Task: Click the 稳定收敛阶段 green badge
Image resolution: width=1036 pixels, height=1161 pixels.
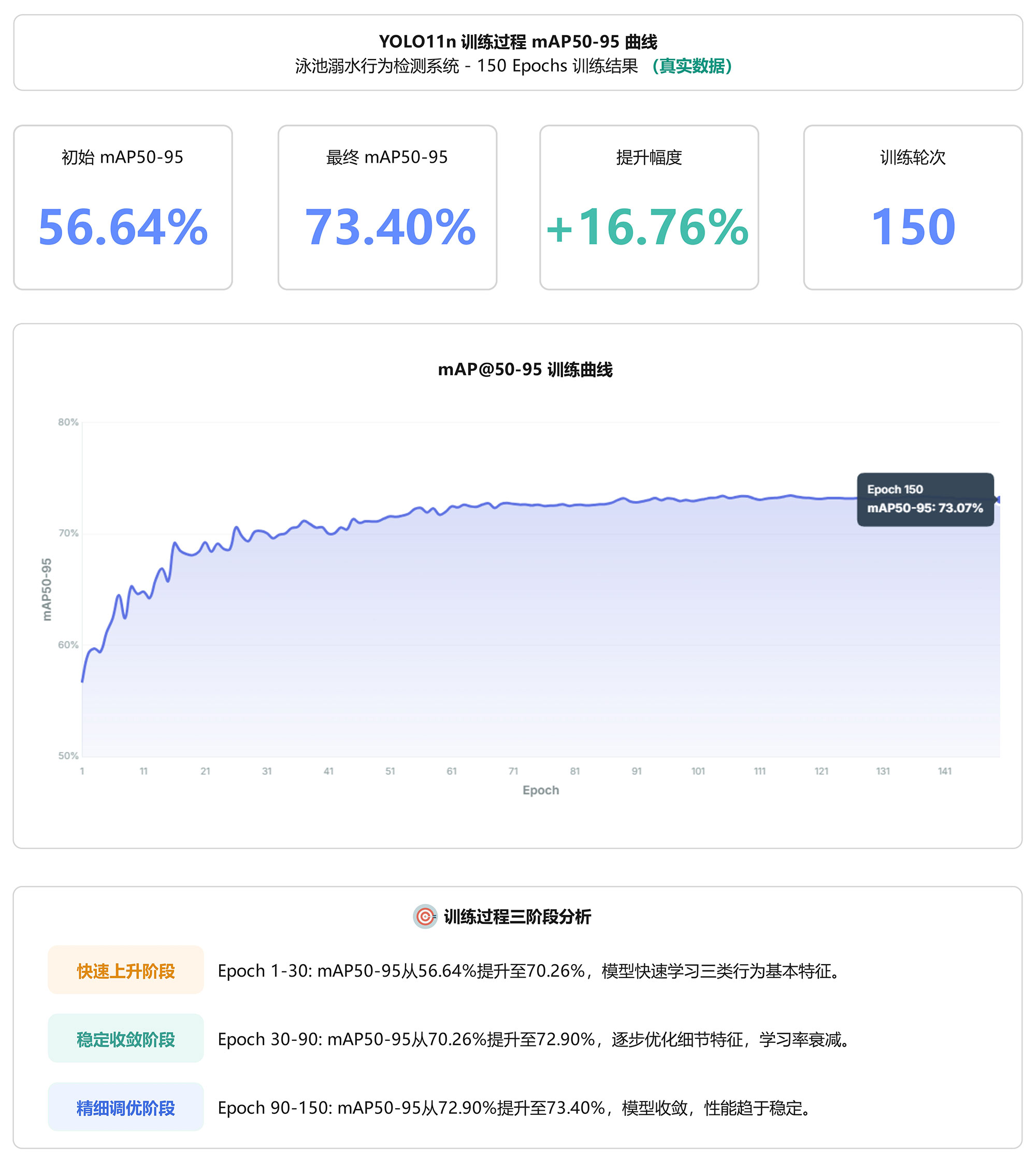Action: (126, 1039)
